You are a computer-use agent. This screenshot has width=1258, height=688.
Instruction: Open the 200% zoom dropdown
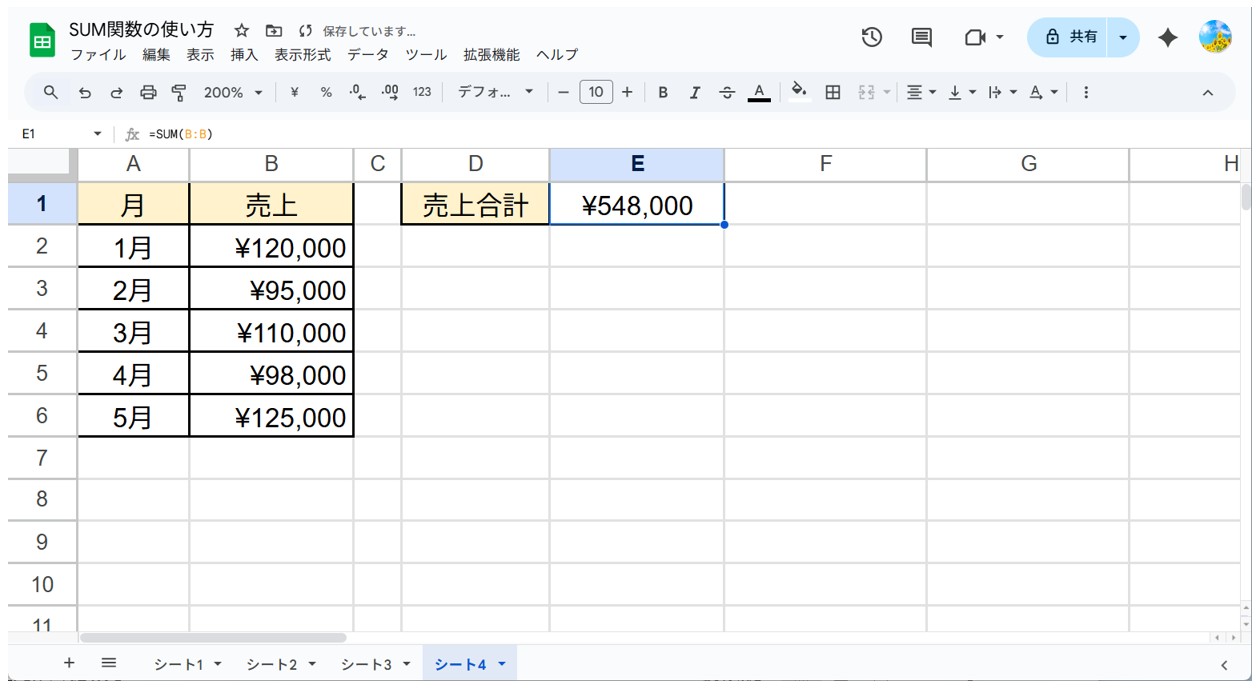click(232, 92)
